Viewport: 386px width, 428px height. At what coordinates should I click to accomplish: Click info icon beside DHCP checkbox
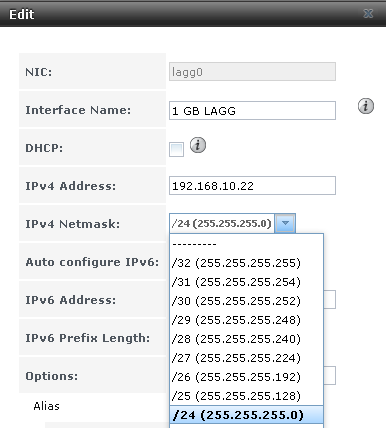coord(198,145)
